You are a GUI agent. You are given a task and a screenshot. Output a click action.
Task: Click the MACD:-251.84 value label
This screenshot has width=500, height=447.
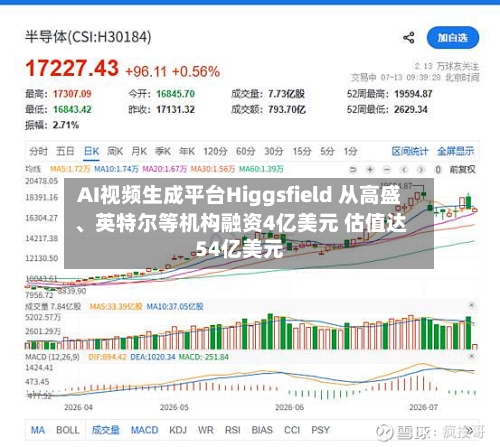204,357
